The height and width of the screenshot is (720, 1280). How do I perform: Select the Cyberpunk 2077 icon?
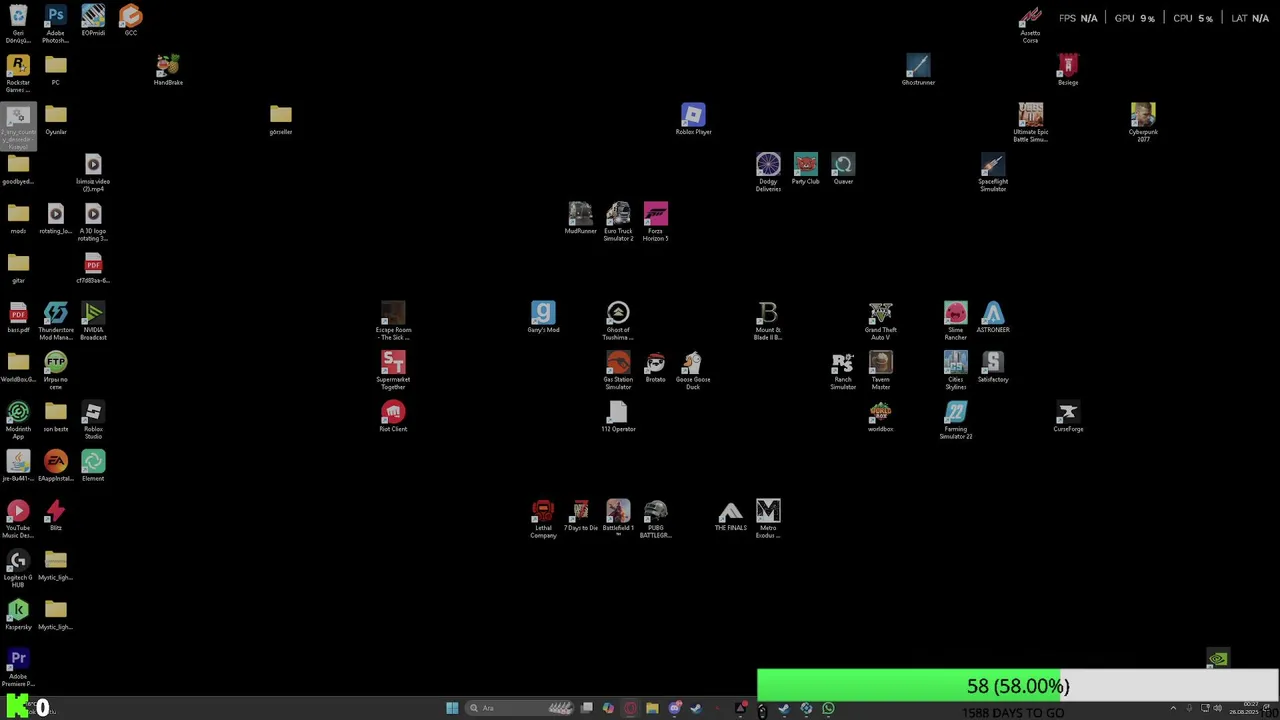(1143, 123)
